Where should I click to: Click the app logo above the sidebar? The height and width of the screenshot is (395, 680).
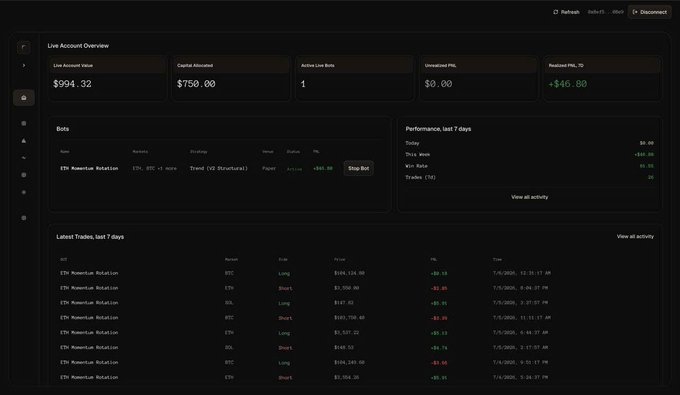point(24,47)
